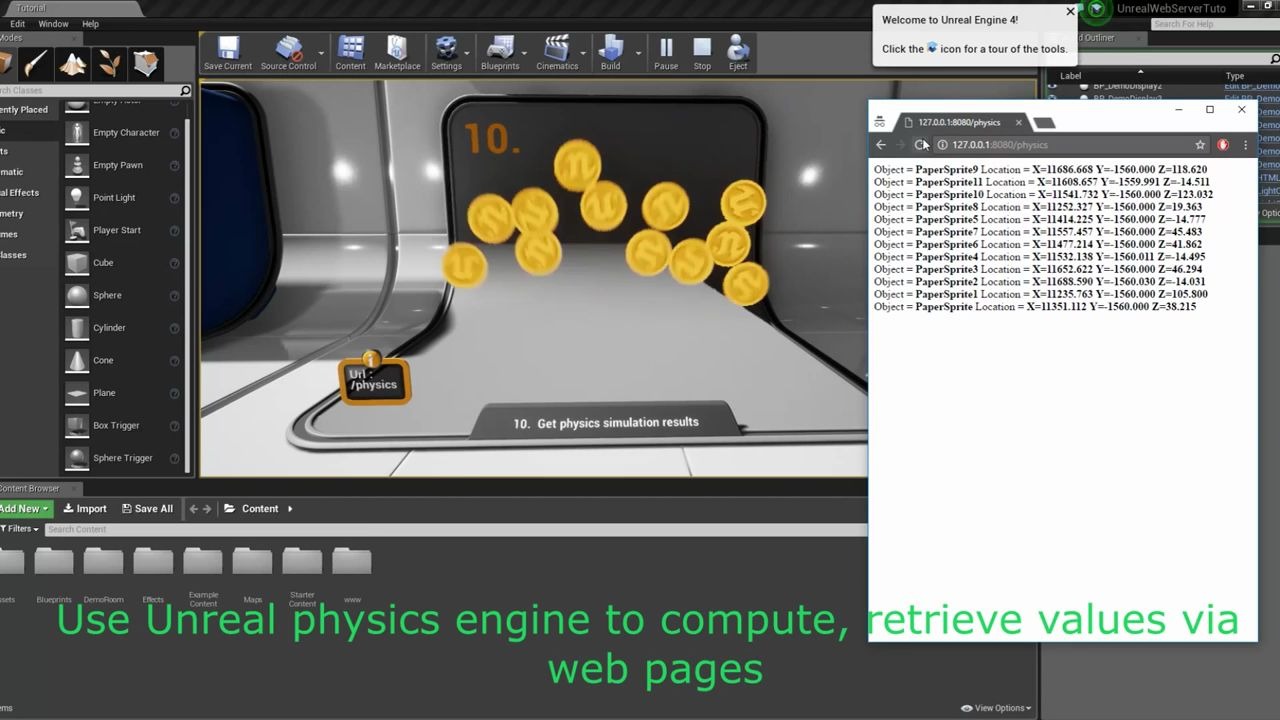Viewport: 1280px width, 720px height.
Task: Open the Help menu
Action: pos(90,24)
